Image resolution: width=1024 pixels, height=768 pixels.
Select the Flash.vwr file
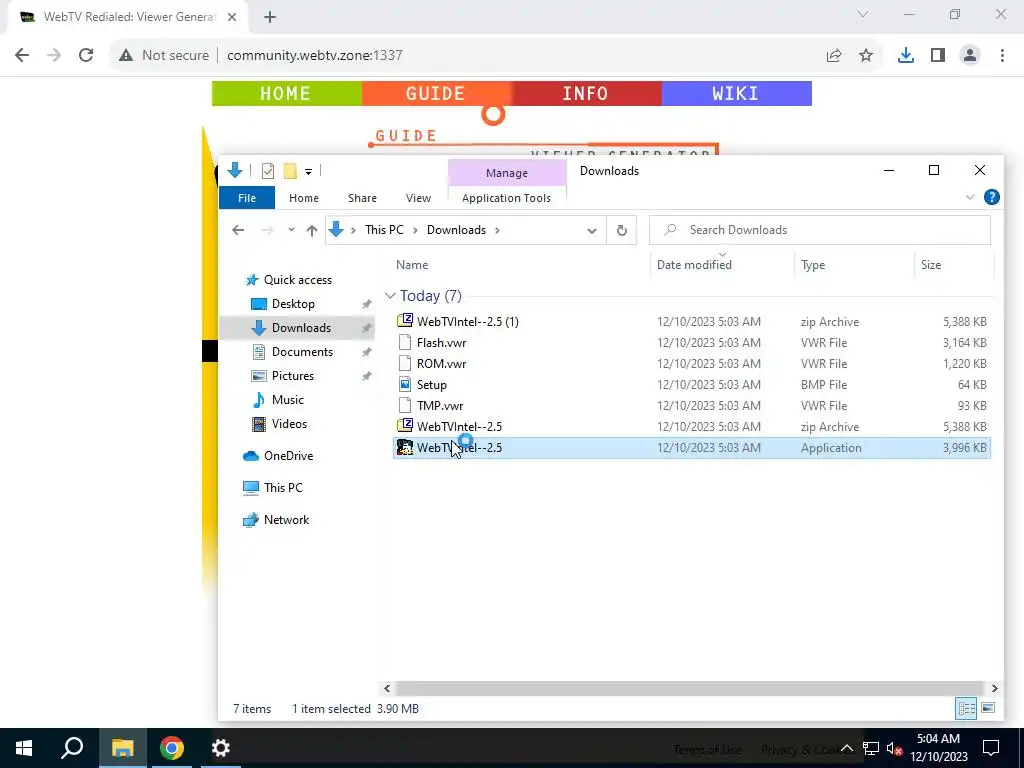692,343
